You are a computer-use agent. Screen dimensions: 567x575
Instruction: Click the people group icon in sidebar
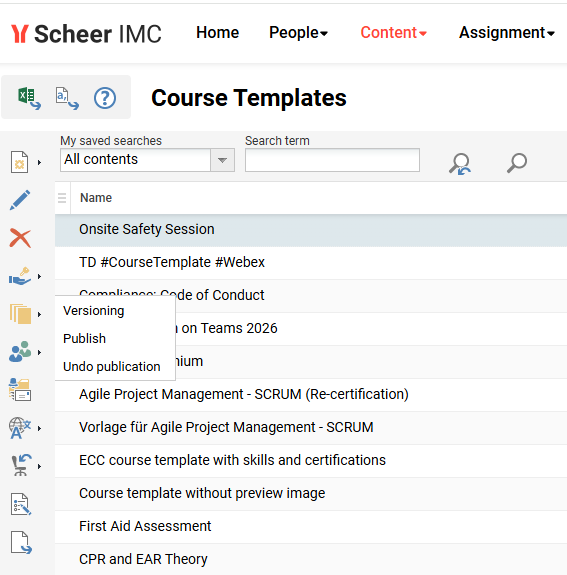coord(20,352)
